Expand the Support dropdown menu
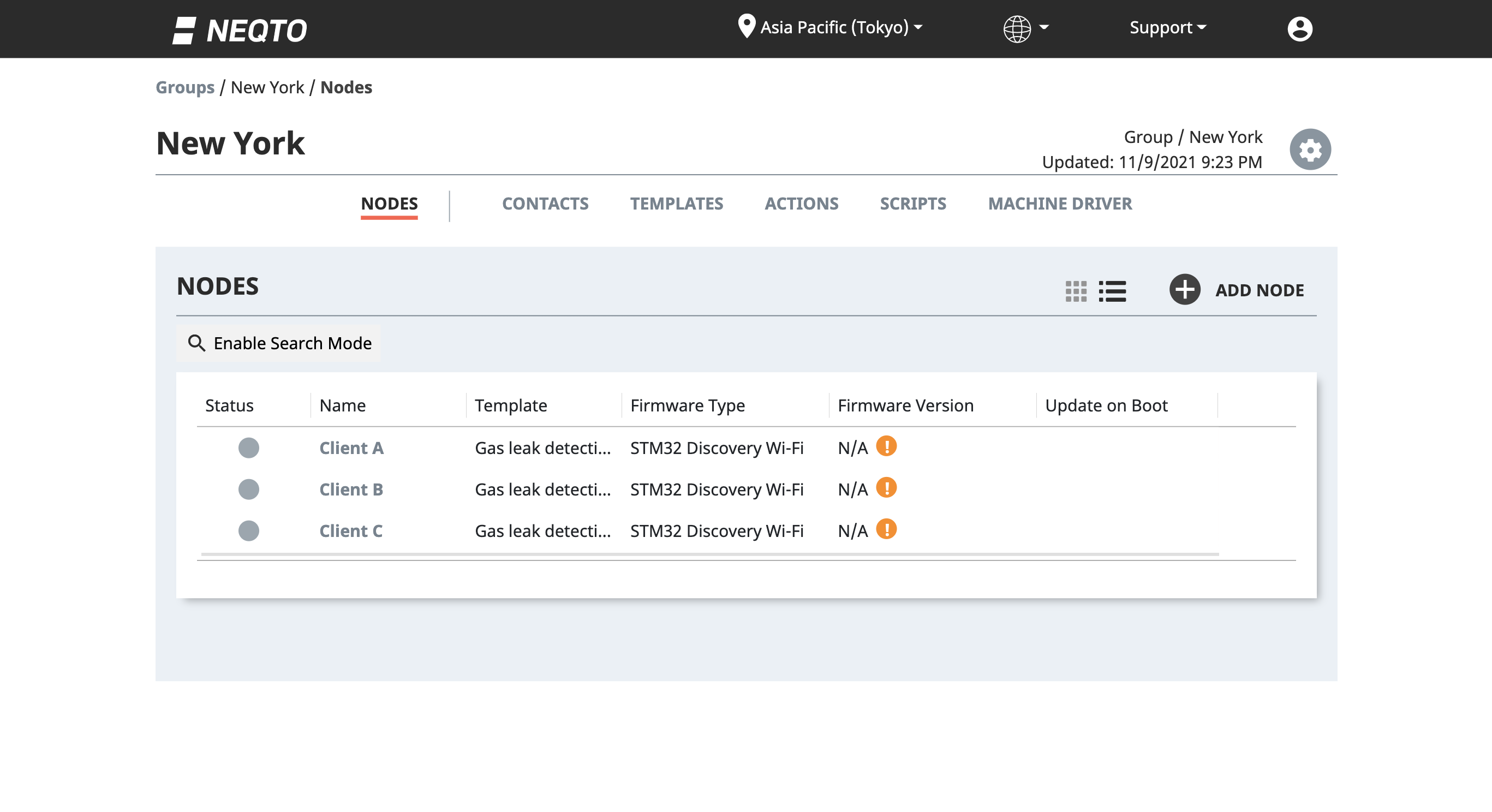 click(x=1167, y=27)
